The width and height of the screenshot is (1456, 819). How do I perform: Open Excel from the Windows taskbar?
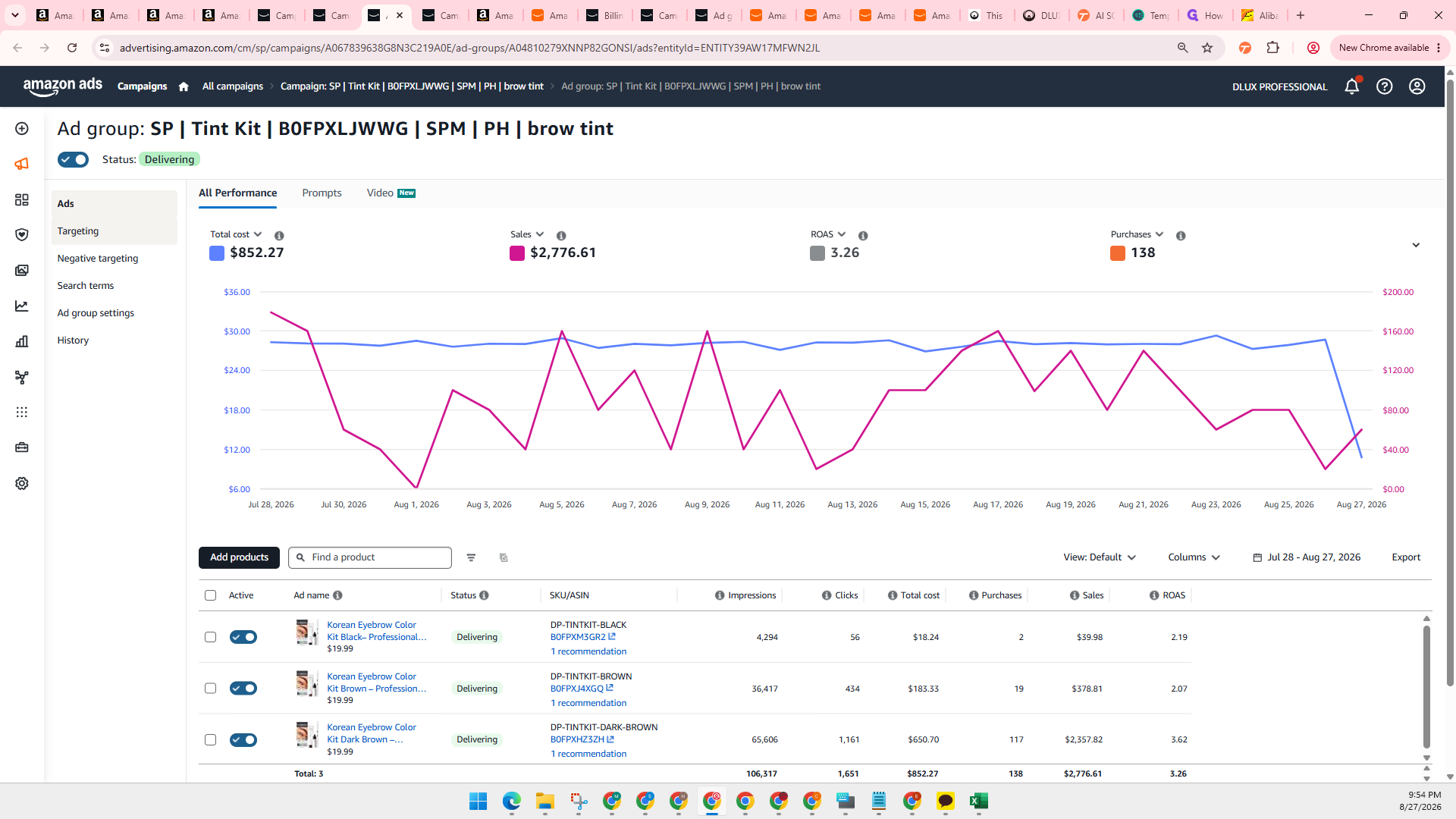(x=978, y=801)
